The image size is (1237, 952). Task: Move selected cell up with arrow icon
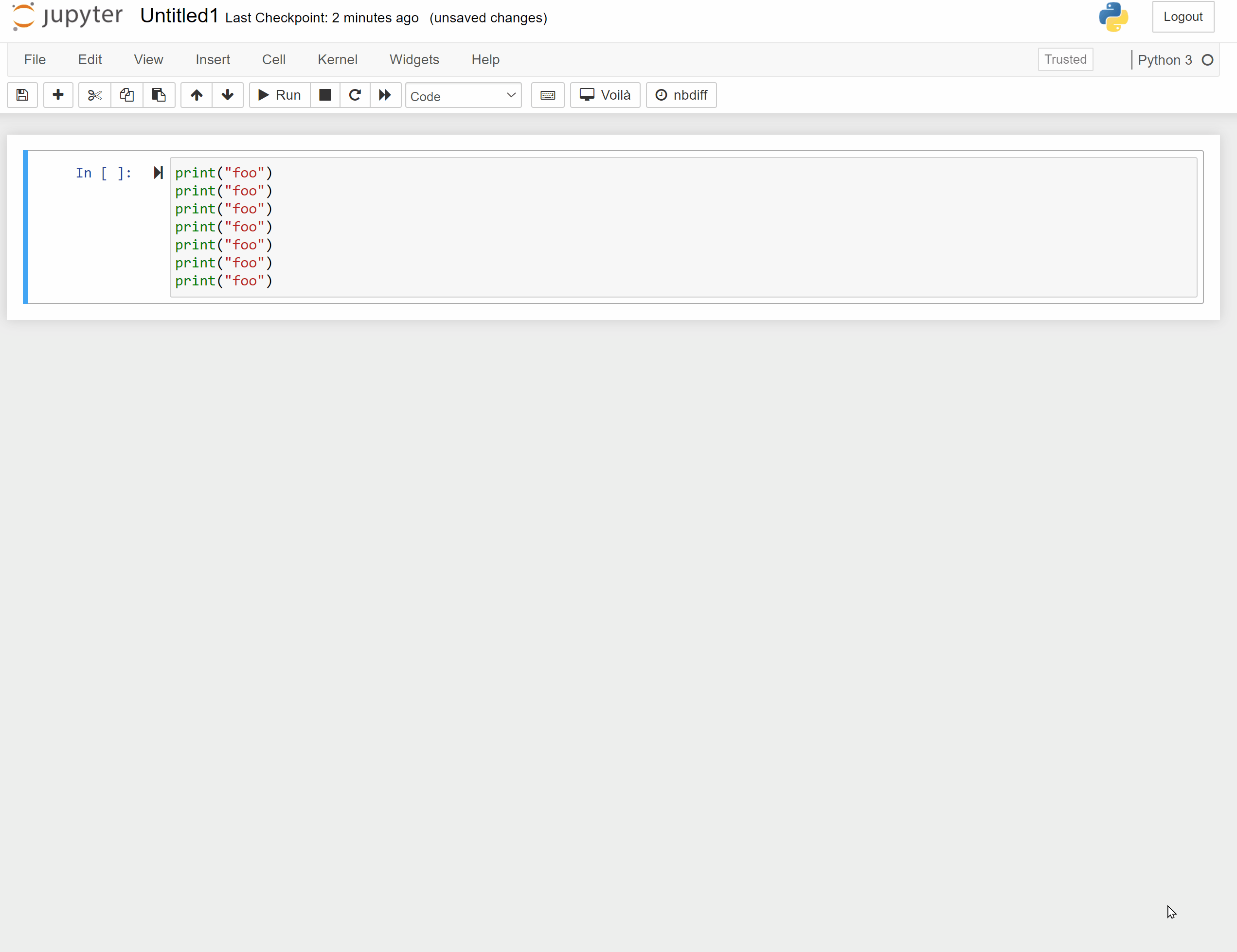[x=197, y=95]
